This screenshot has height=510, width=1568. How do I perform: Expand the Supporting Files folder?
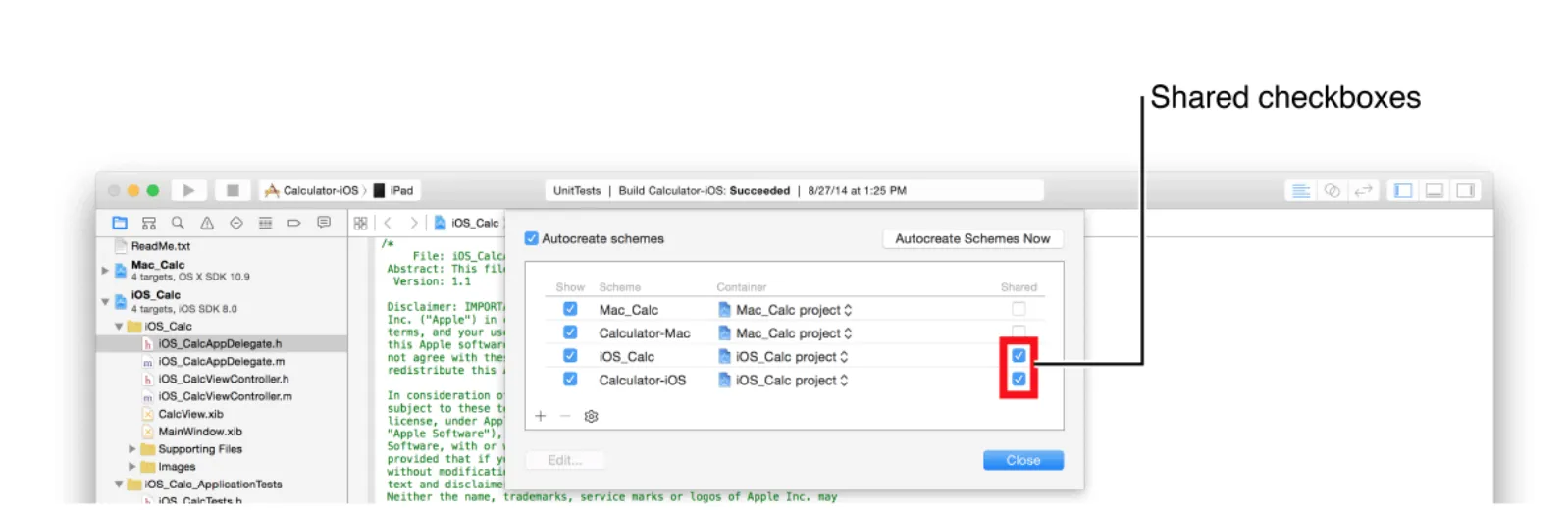coord(132,449)
